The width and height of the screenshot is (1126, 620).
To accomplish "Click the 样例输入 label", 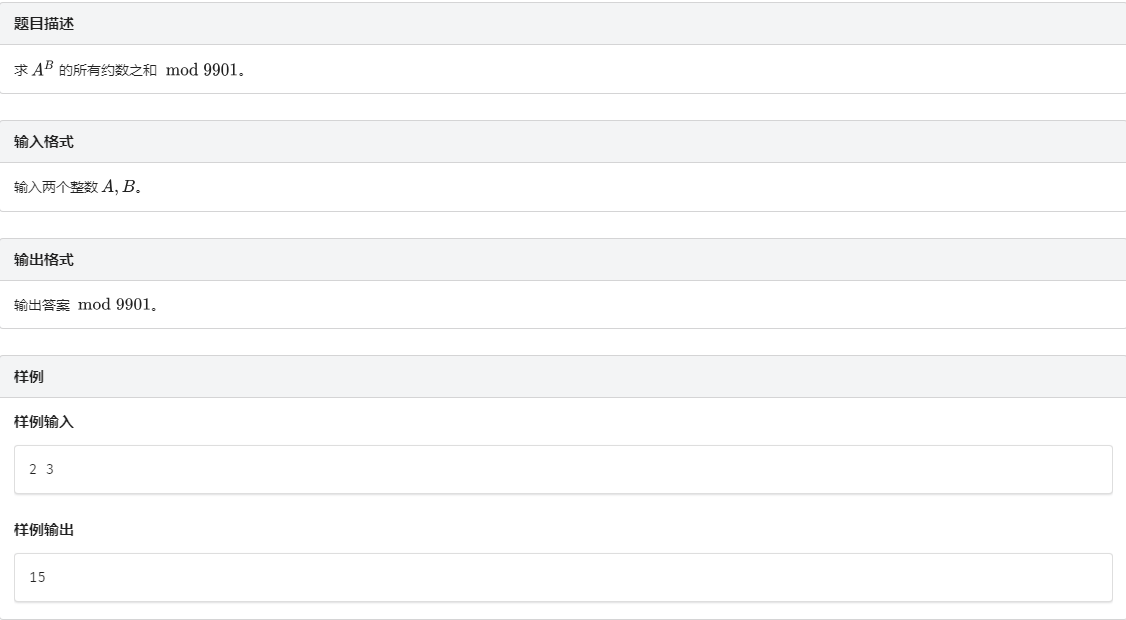I will tap(44, 422).
